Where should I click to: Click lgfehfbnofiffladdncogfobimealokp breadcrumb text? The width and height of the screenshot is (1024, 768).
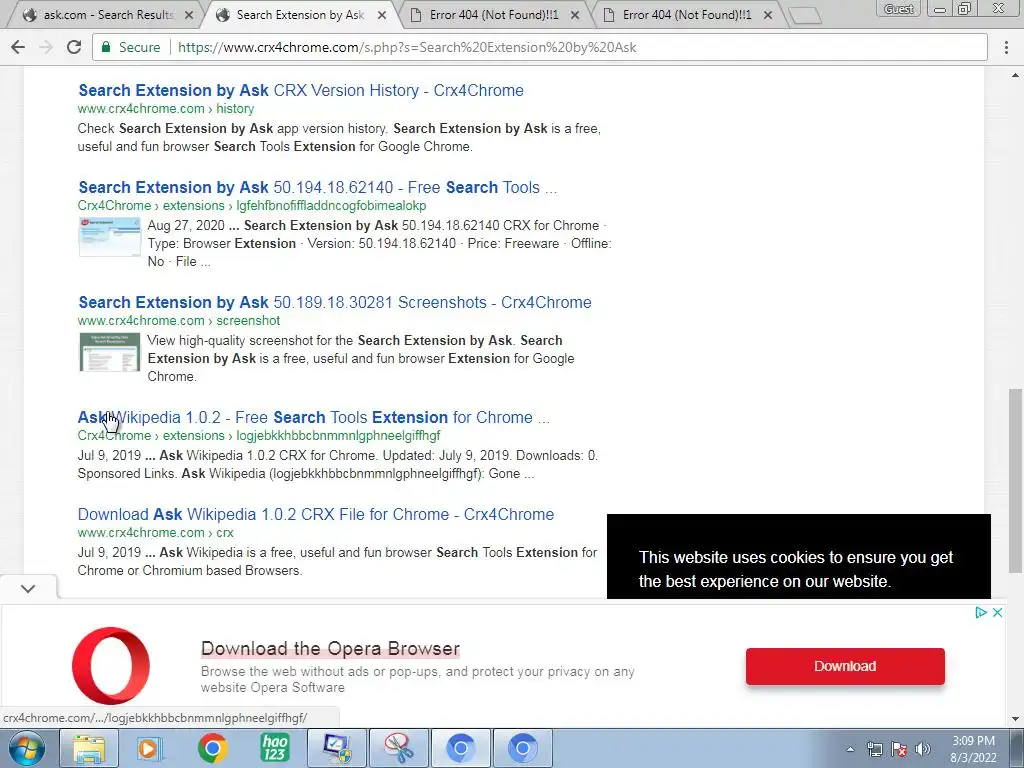pyautogui.click(x=331, y=206)
